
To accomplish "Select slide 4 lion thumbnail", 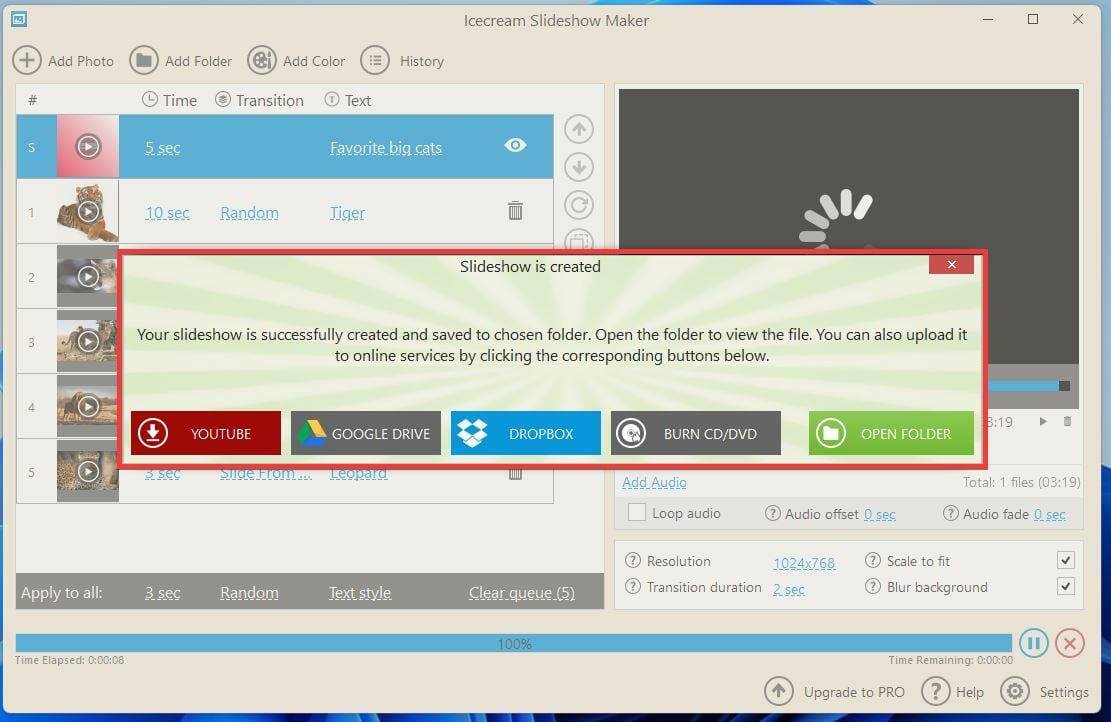I will [x=88, y=406].
